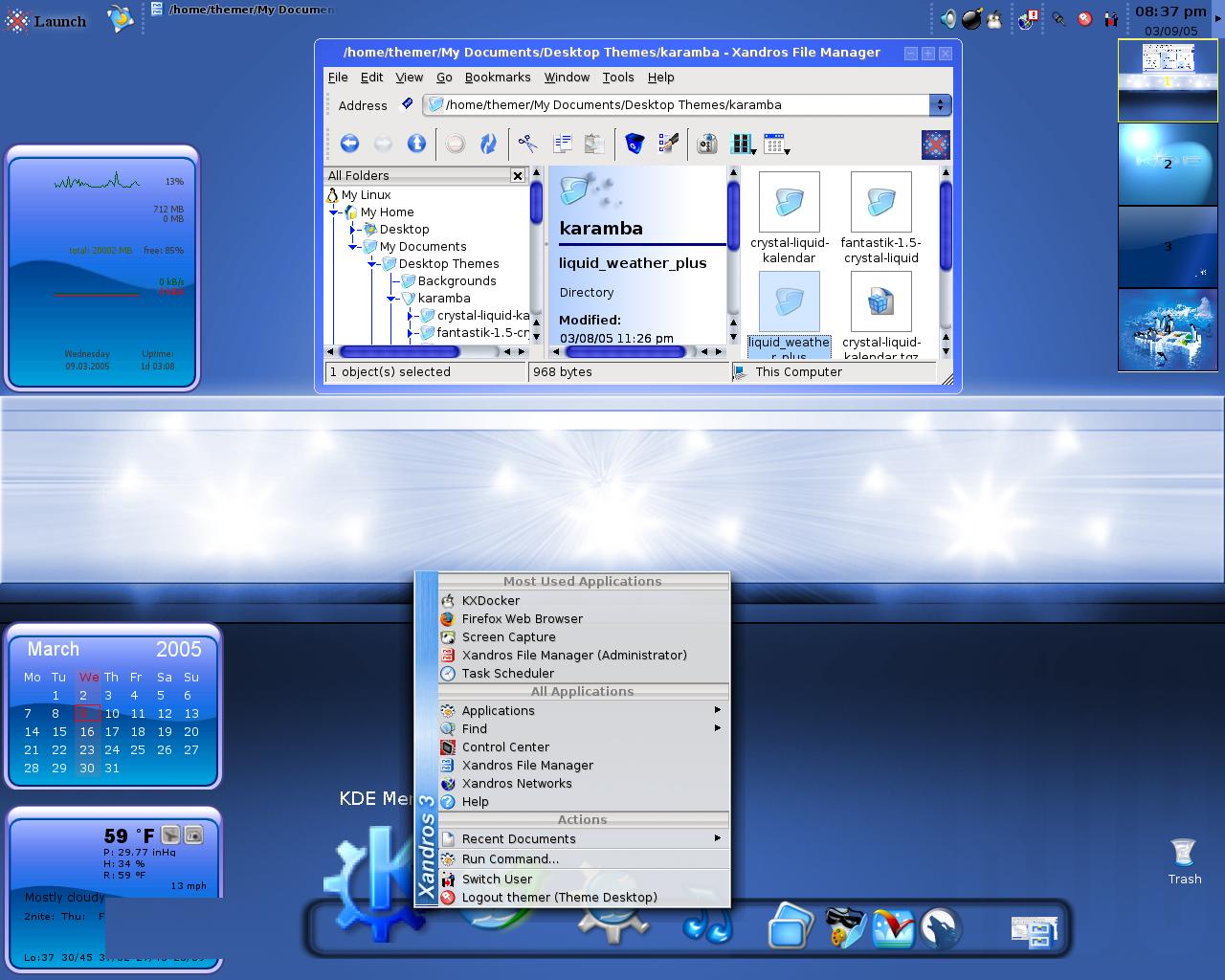1225x980 pixels.
Task: Collapse the karamba tree node
Action: pyautogui.click(x=391, y=299)
